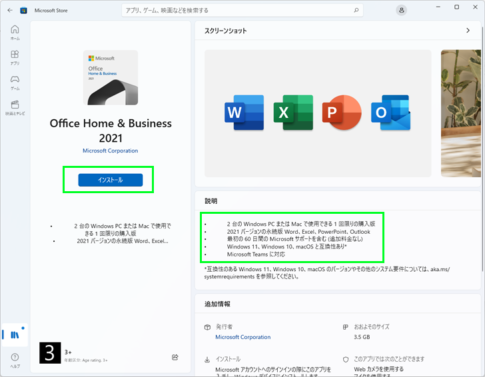Click the blue Install button
The width and height of the screenshot is (485, 377).
tap(110, 180)
